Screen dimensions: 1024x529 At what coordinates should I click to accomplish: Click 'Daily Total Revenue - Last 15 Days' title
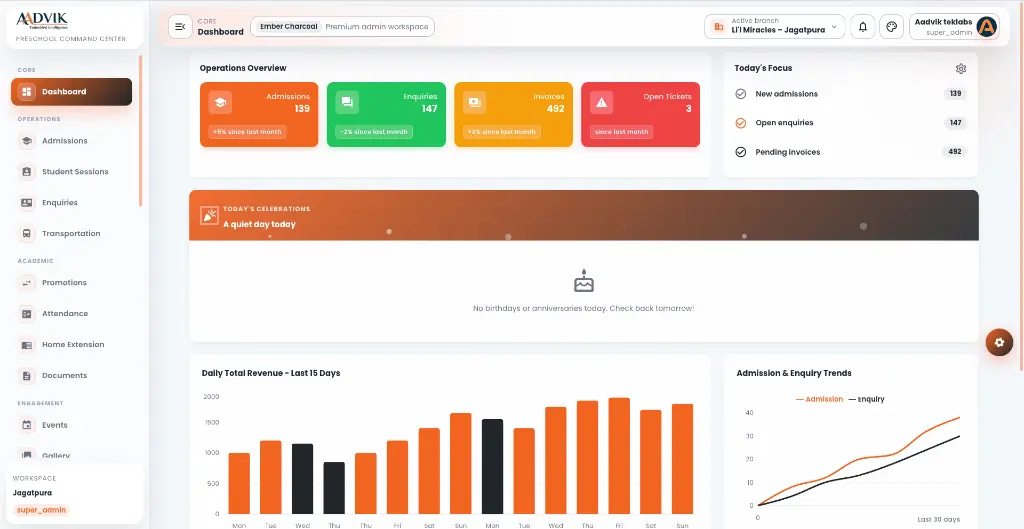[x=271, y=374]
